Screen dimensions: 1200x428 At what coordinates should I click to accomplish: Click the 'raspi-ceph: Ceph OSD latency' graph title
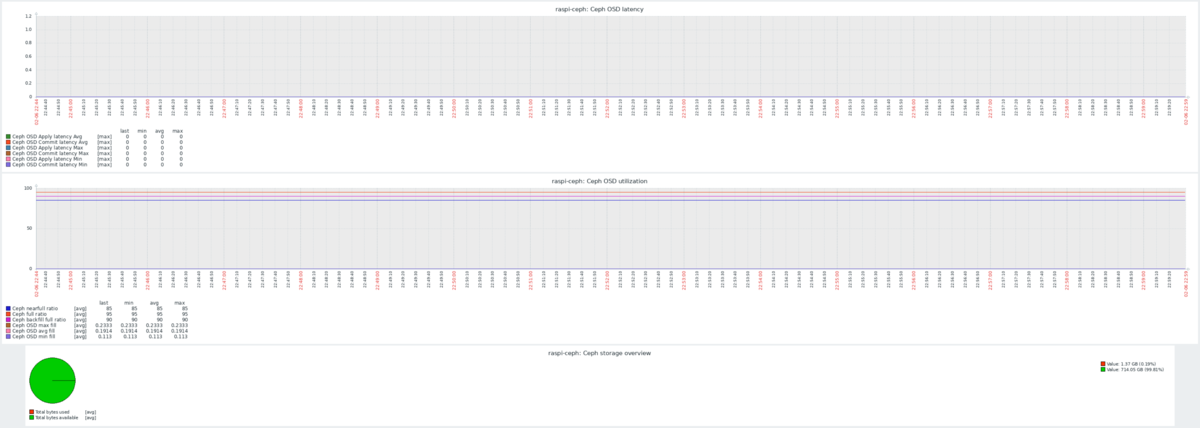pyautogui.click(x=599, y=9)
